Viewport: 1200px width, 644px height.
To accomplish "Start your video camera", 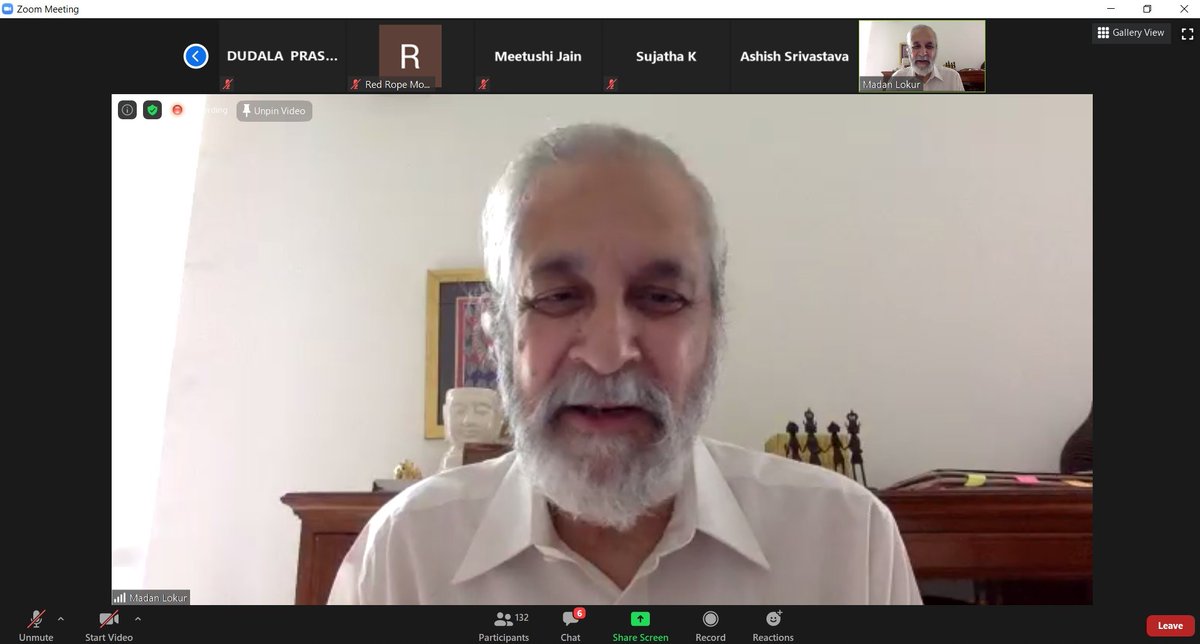I will point(108,626).
